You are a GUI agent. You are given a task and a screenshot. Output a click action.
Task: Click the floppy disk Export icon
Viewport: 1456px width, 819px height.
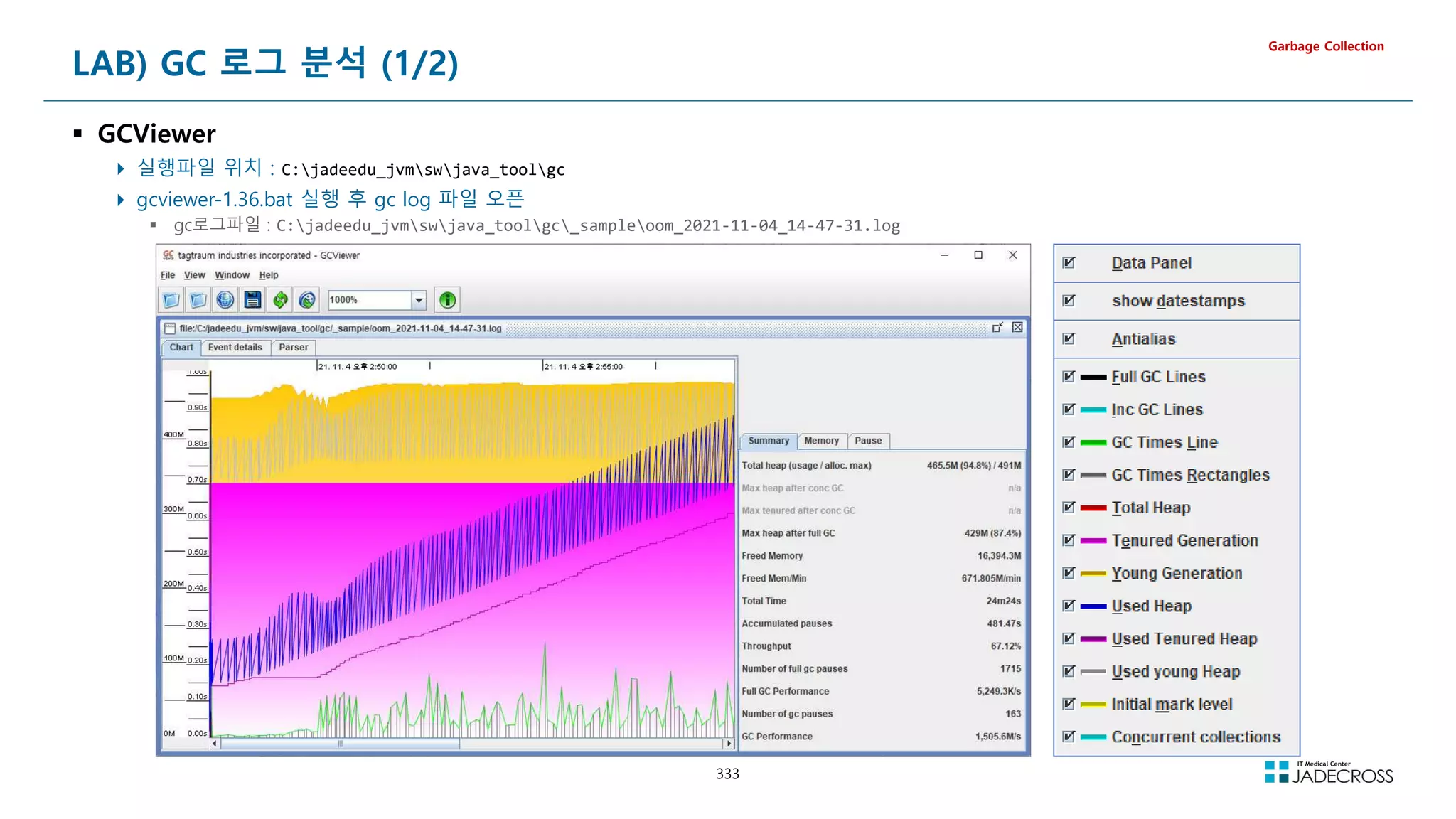click(x=252, y=300)
